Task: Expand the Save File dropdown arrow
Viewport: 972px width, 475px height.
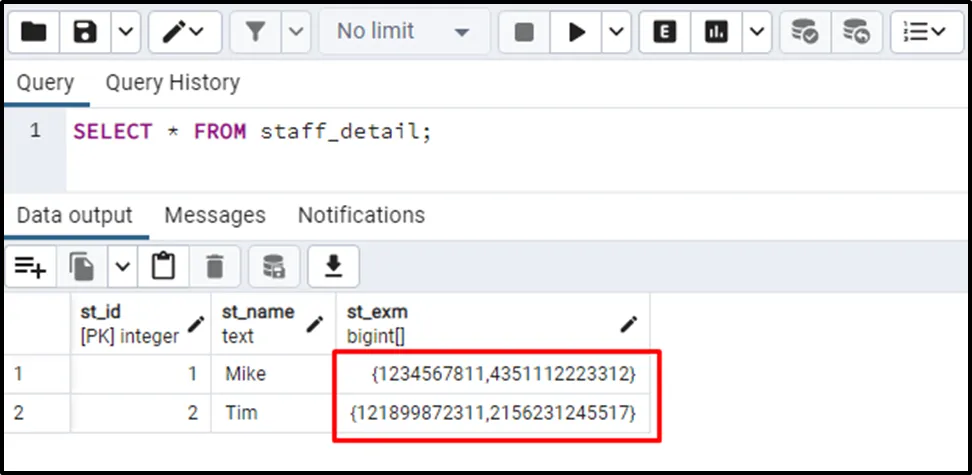Action: (124, 32)
